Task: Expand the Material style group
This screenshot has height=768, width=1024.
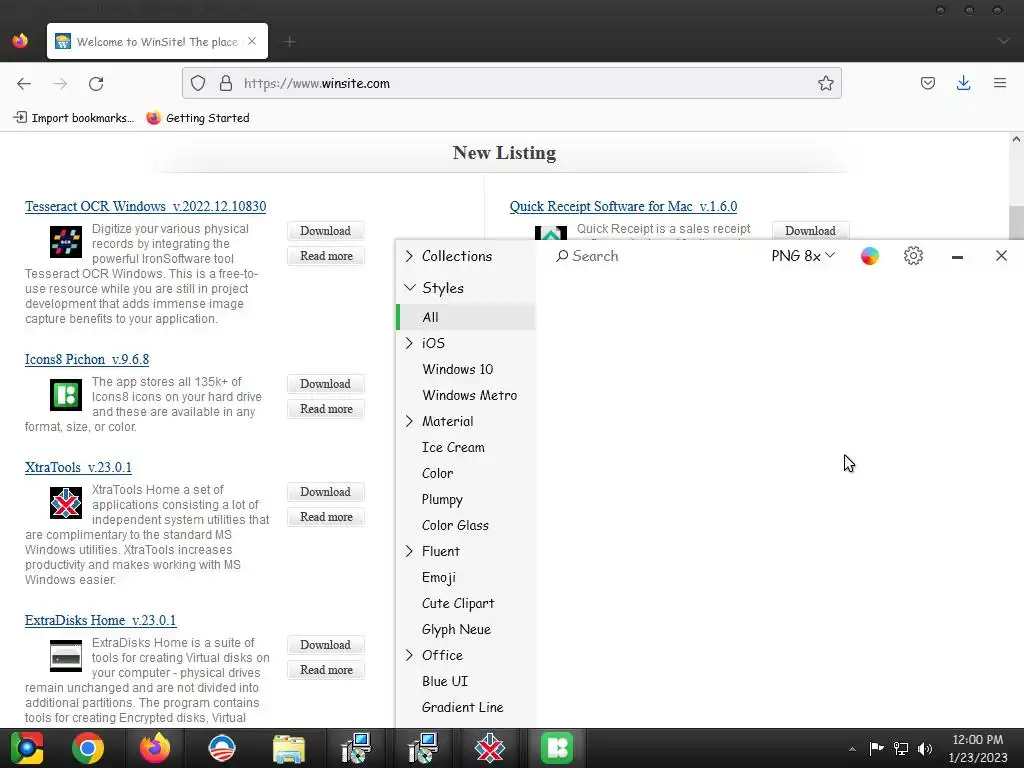Action: (x=409, y=421)
